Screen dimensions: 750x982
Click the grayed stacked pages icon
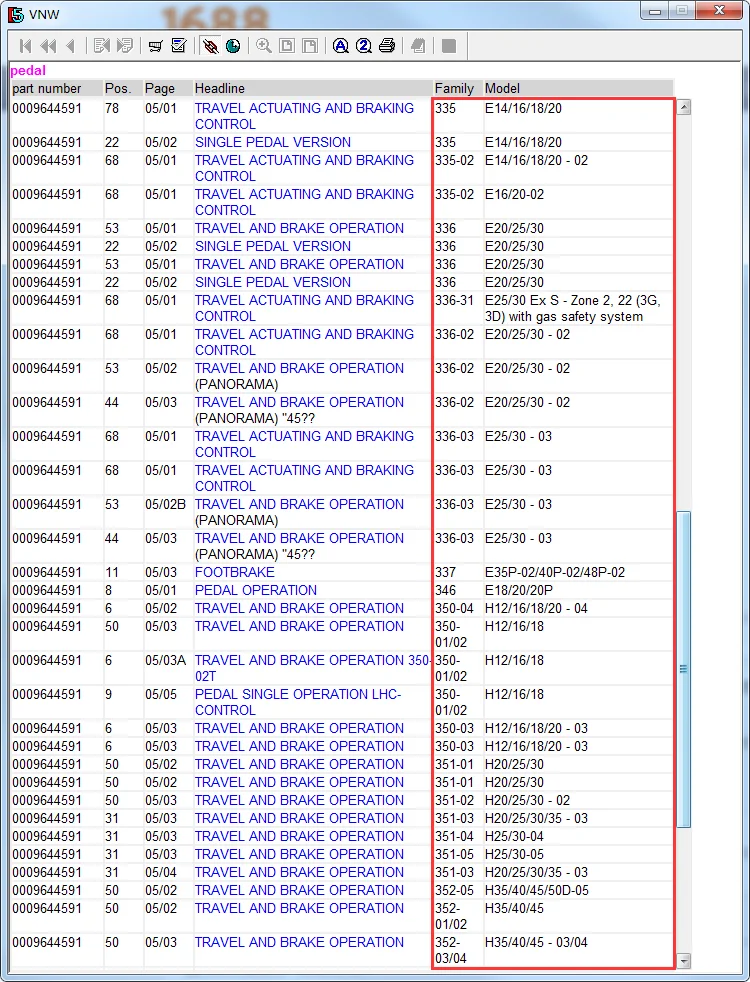coord(418,46)
